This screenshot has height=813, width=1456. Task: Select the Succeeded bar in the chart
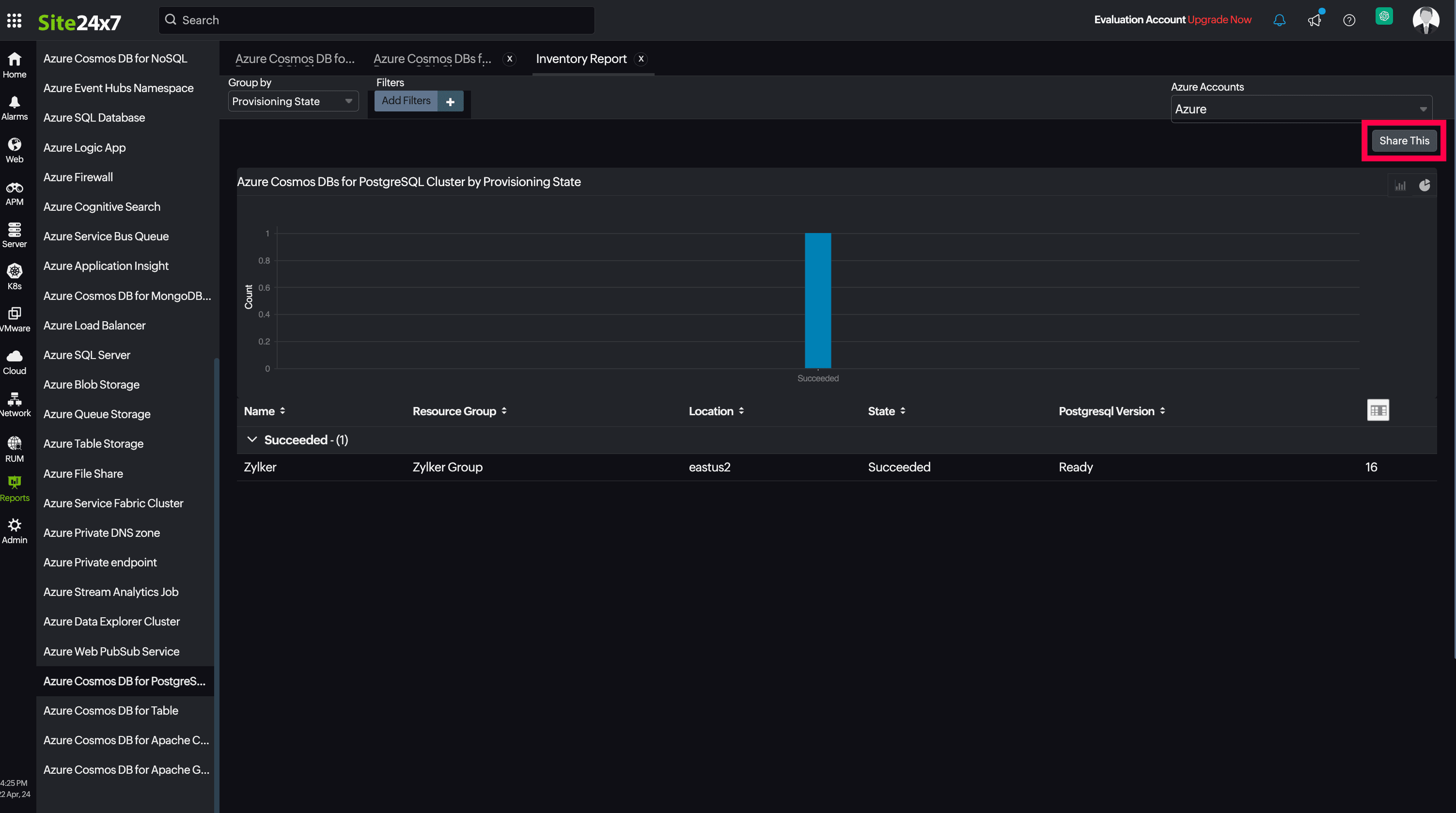[818, 301]
